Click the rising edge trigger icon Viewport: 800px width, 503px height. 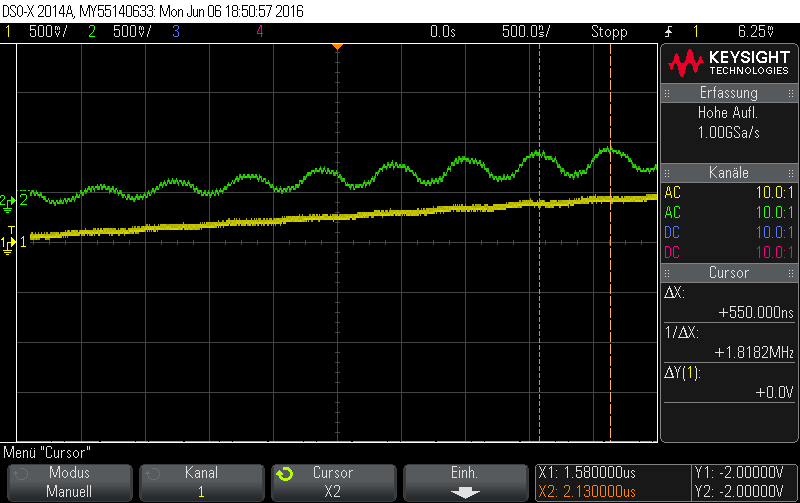(x=669, y=32)
